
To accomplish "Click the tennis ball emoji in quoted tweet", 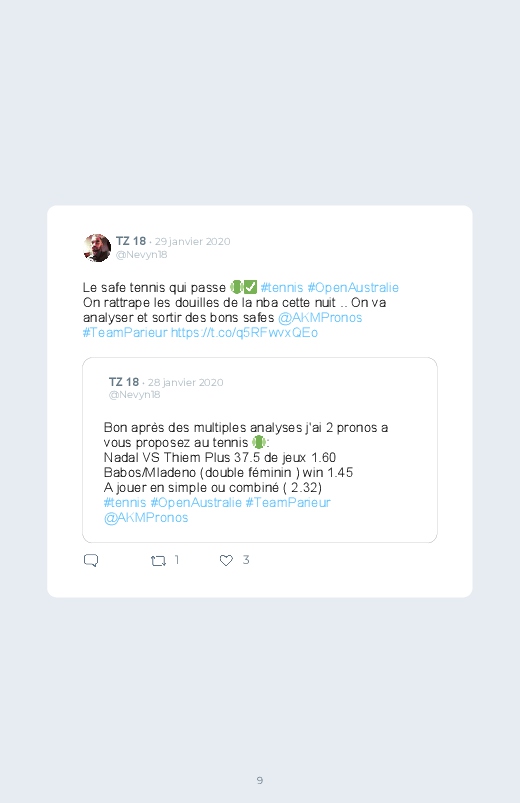I will coord(259,442).
